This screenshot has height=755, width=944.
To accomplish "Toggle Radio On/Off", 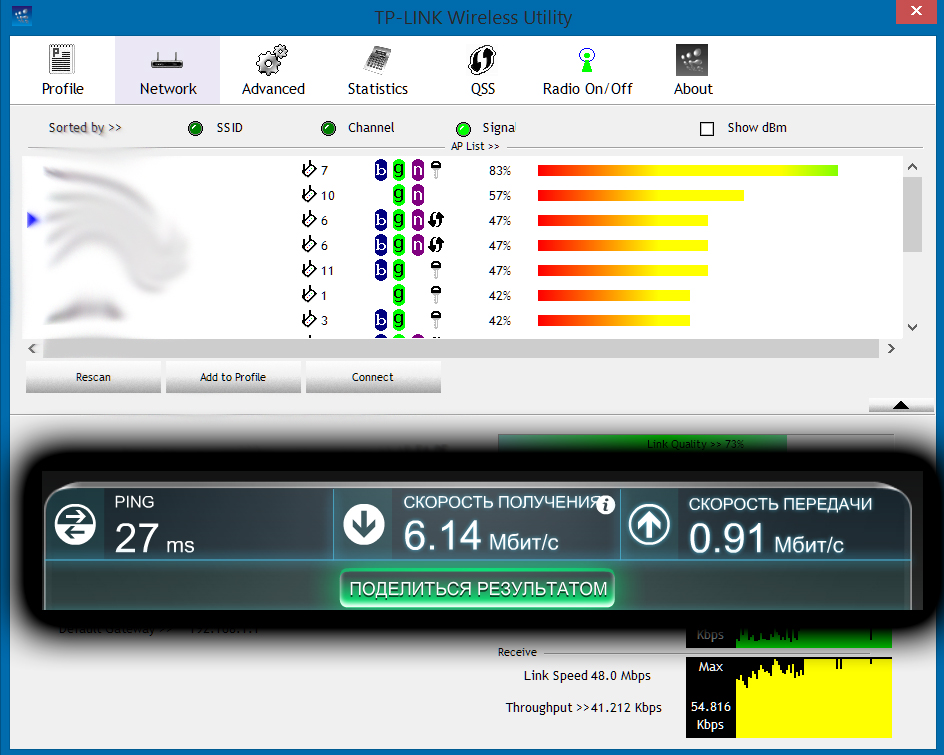I will [587, 70].
